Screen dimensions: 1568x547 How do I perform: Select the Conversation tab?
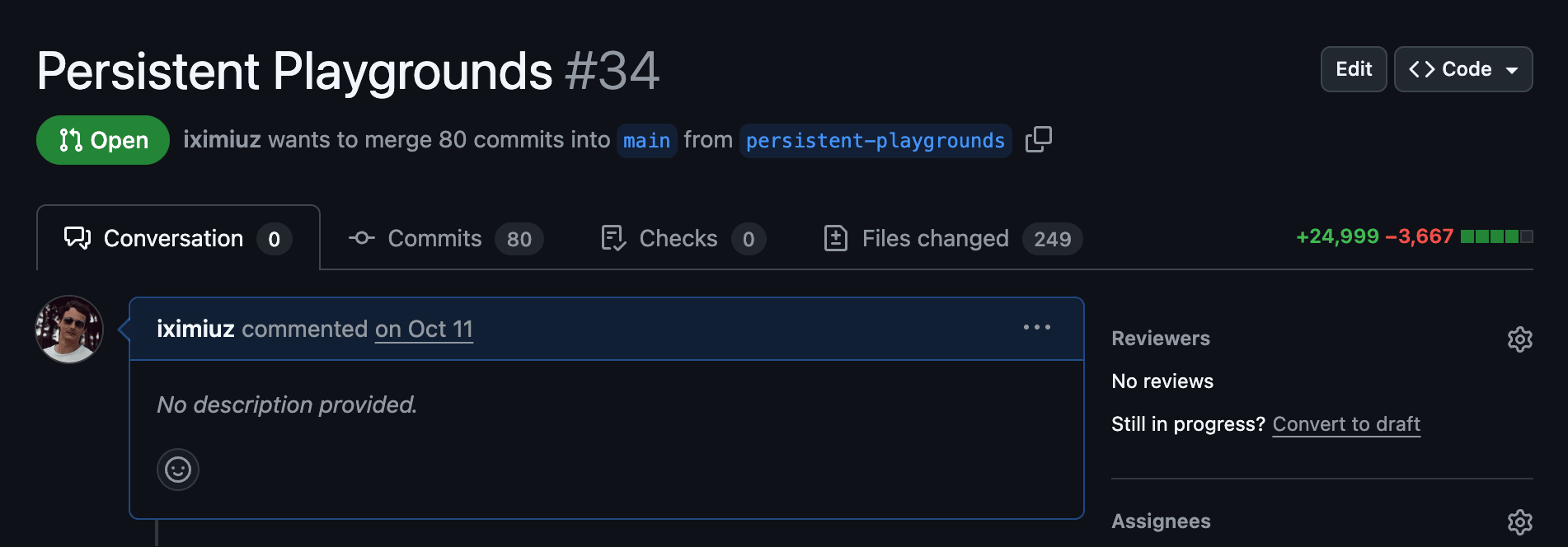click(x=177, y=239)
